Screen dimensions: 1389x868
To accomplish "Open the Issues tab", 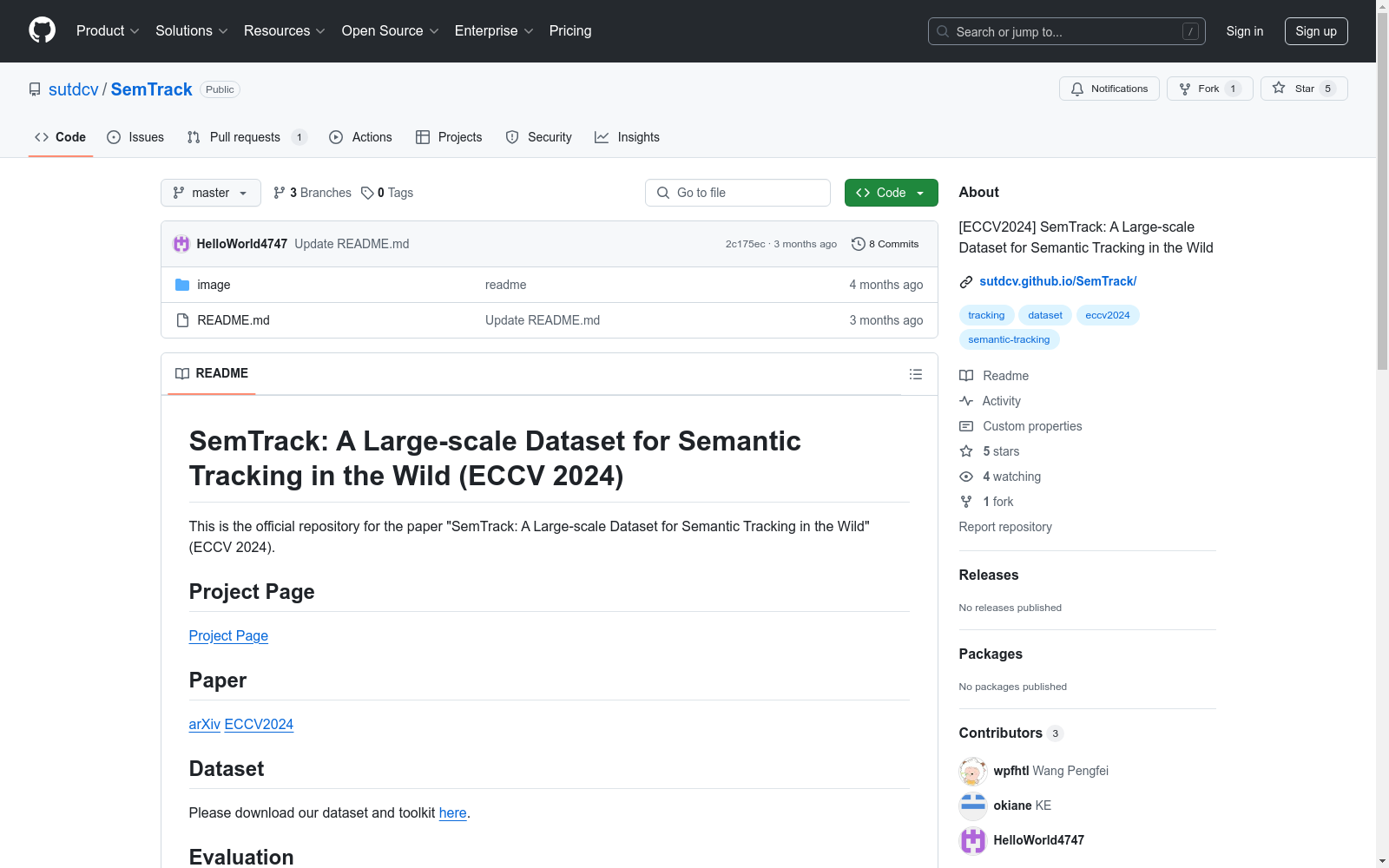I will [x=135, y=137].
